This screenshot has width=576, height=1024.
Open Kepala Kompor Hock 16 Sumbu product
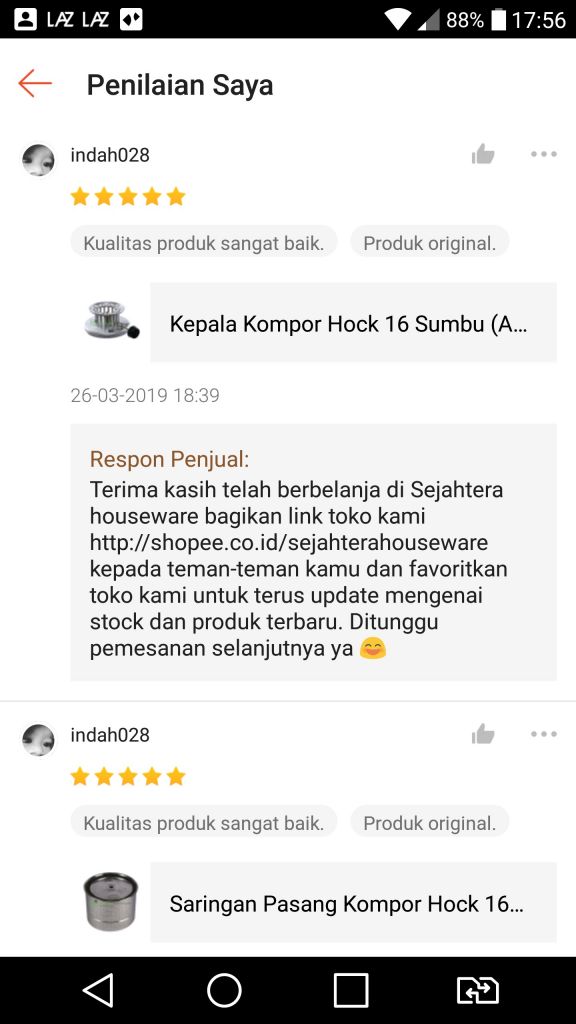pos(353,323)
